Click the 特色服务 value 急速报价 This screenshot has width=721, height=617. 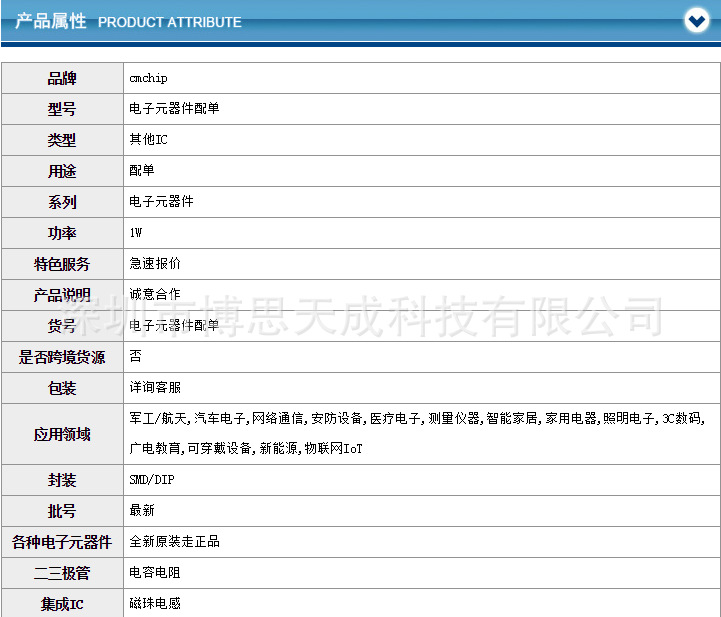click(x=155, y=263)
